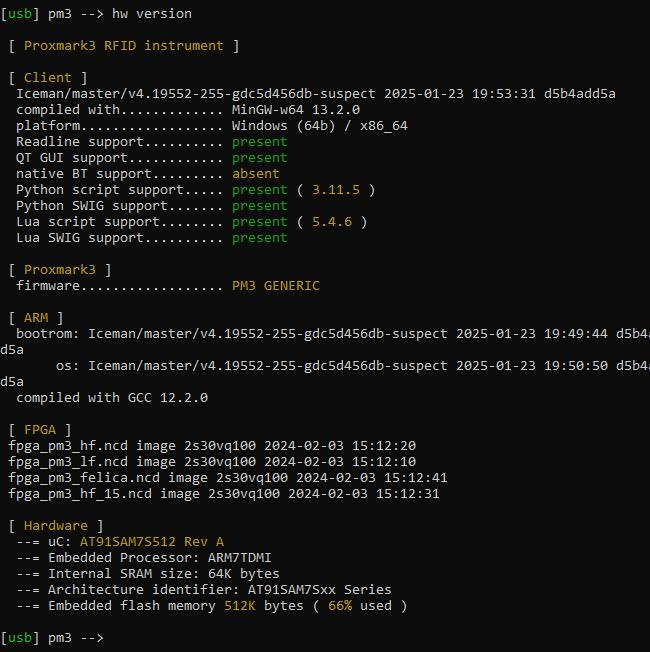This screenshot has width=650, height=652.
Task: Click the '[ Client ]' section header
Action: pyautogui.click(x=48, y=78)
